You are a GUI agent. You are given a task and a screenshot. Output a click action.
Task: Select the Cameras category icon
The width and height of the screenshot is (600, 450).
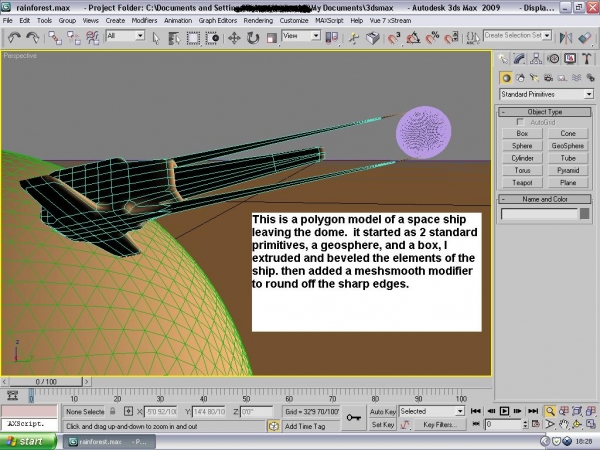(x=548, y=78)
